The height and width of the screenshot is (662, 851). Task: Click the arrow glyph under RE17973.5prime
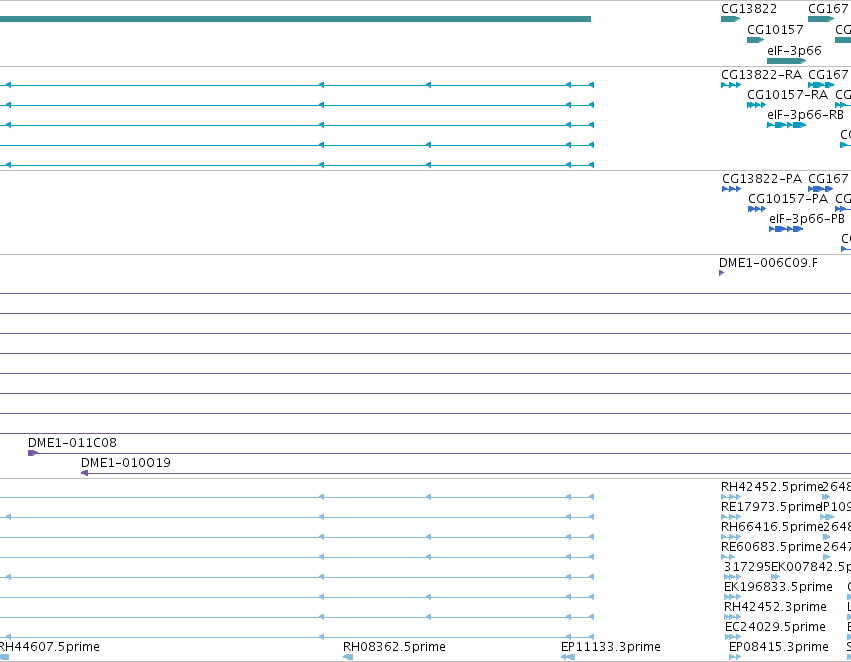coord(731,517)
